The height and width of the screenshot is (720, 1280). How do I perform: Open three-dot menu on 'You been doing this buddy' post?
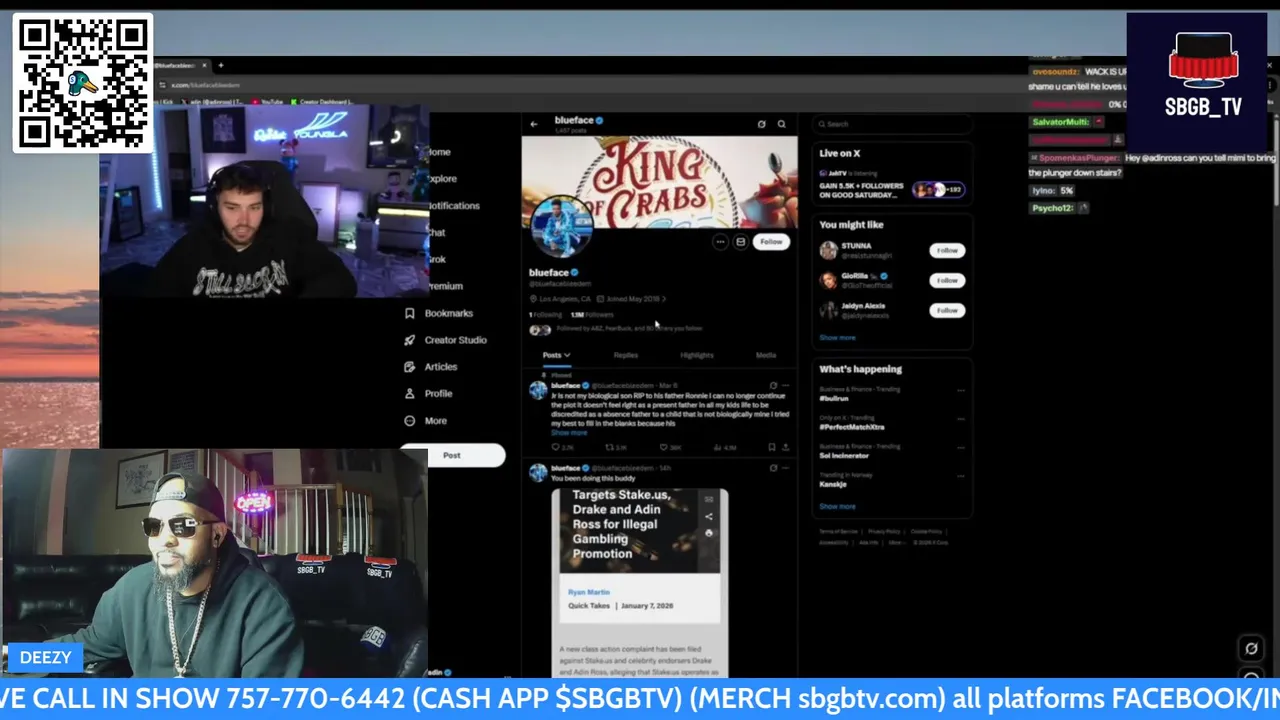click(x=786, y=468)
